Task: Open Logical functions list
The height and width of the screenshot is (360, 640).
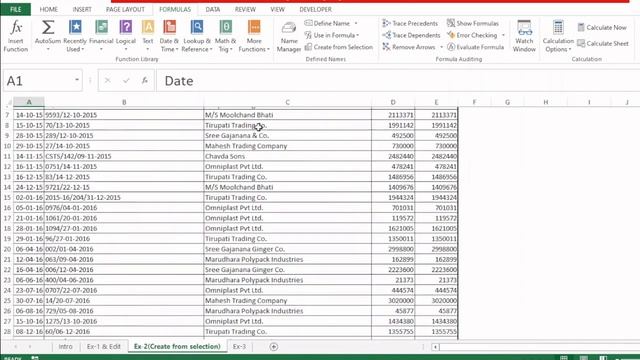Action: click(x=126, y=36)
